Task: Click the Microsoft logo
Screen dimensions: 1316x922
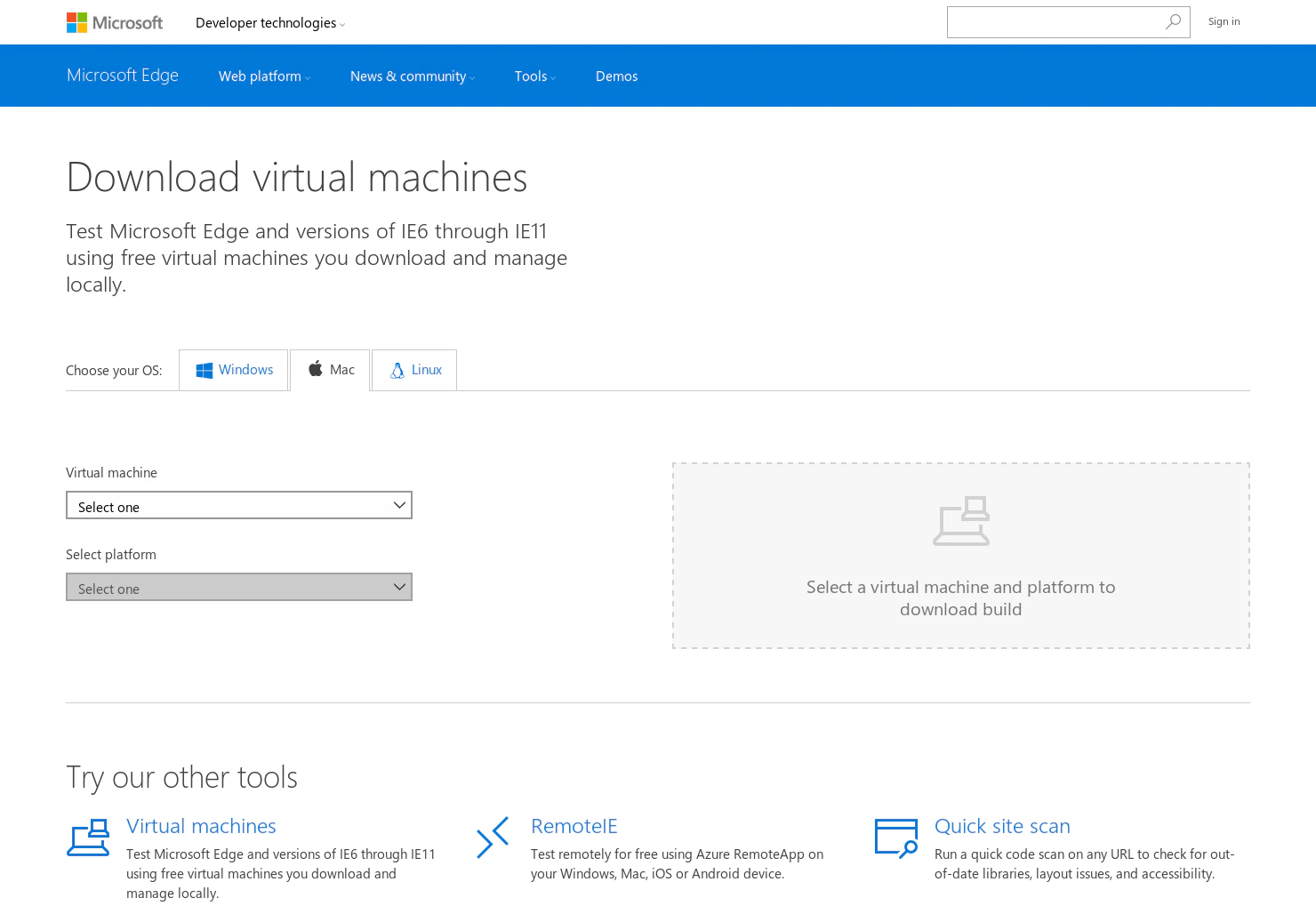Action: pyautogui.click(x=115, y=22)
